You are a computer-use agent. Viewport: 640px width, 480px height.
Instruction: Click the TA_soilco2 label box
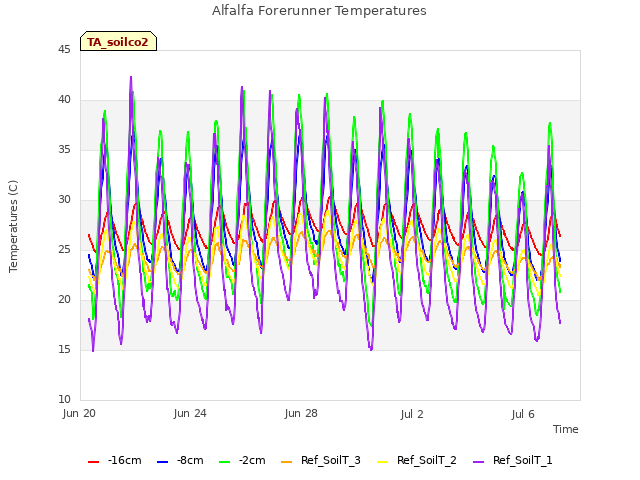[x=118, y=41]
